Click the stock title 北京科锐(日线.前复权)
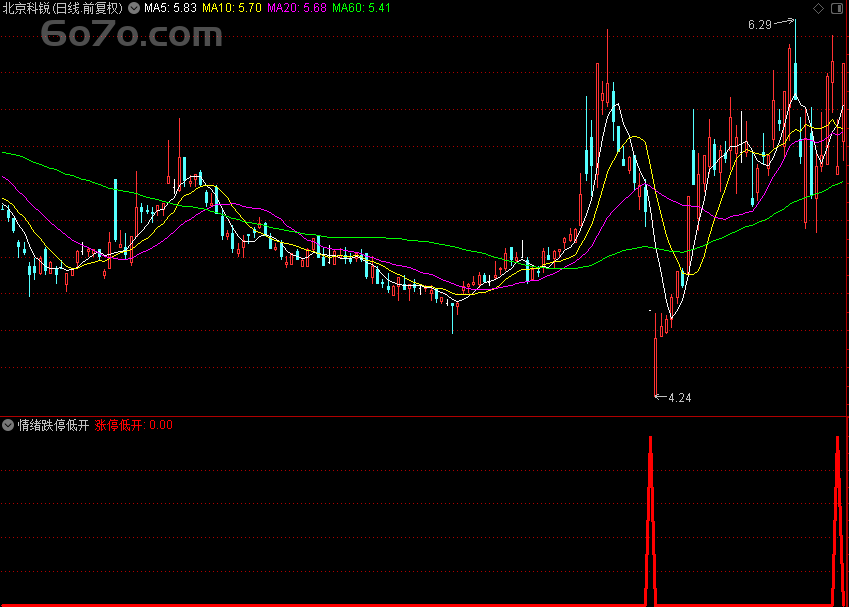This screenshot has width=849, height=607. 62,8
